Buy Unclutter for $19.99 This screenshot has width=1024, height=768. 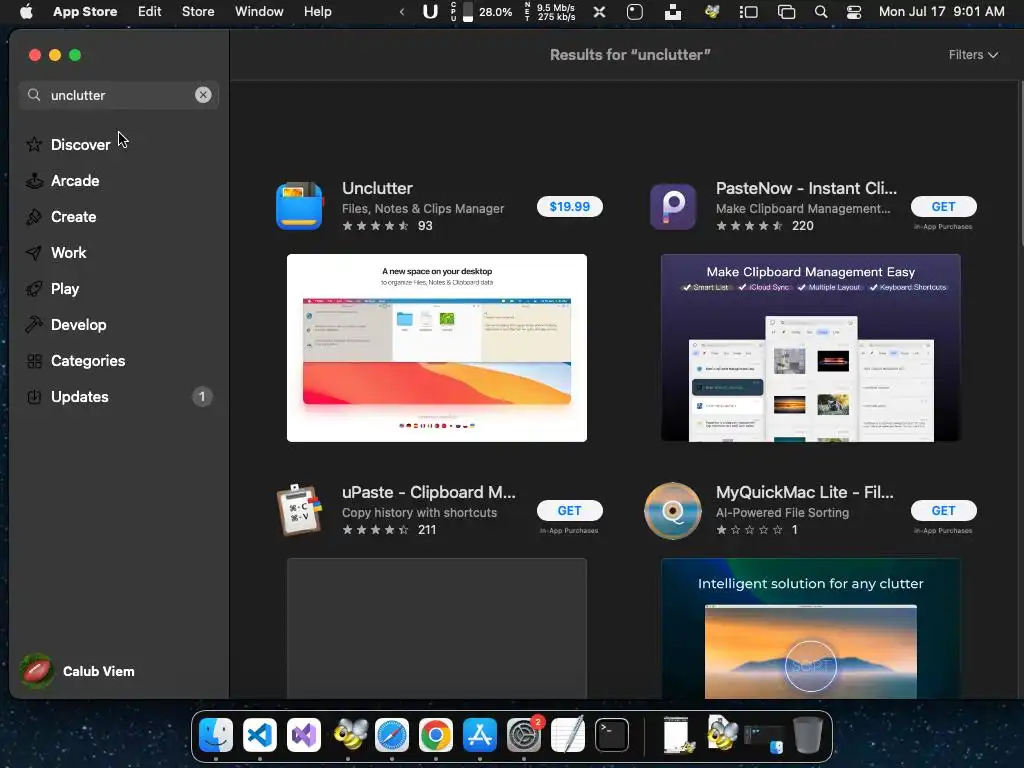pos(569,206)
